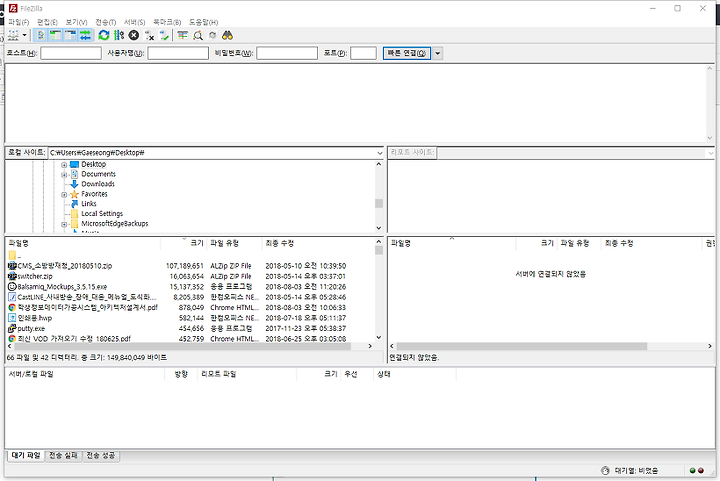
Task: Sort local files by 크기 column
Action: [x=184, y=243]
